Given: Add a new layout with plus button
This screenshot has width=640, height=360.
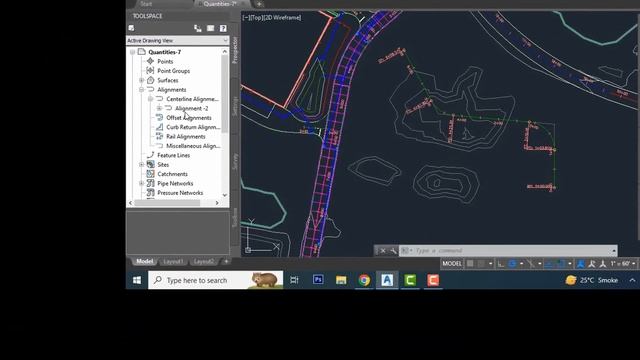Looking at the screenshot, I should [x=226, y=261].
